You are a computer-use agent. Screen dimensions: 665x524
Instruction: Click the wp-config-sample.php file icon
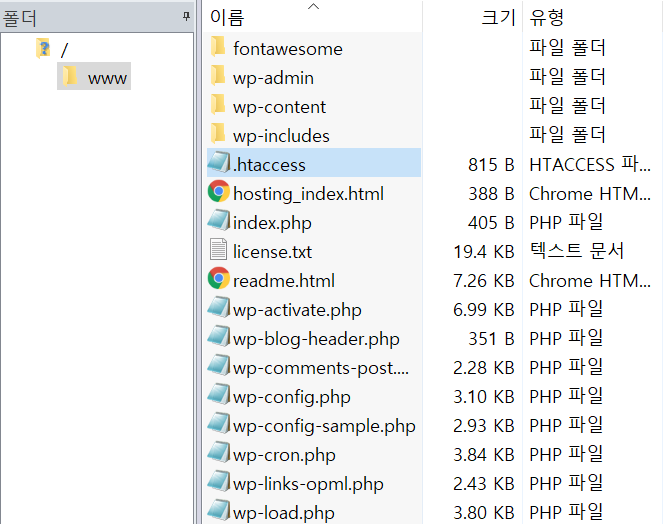click(x=219, y=424)
